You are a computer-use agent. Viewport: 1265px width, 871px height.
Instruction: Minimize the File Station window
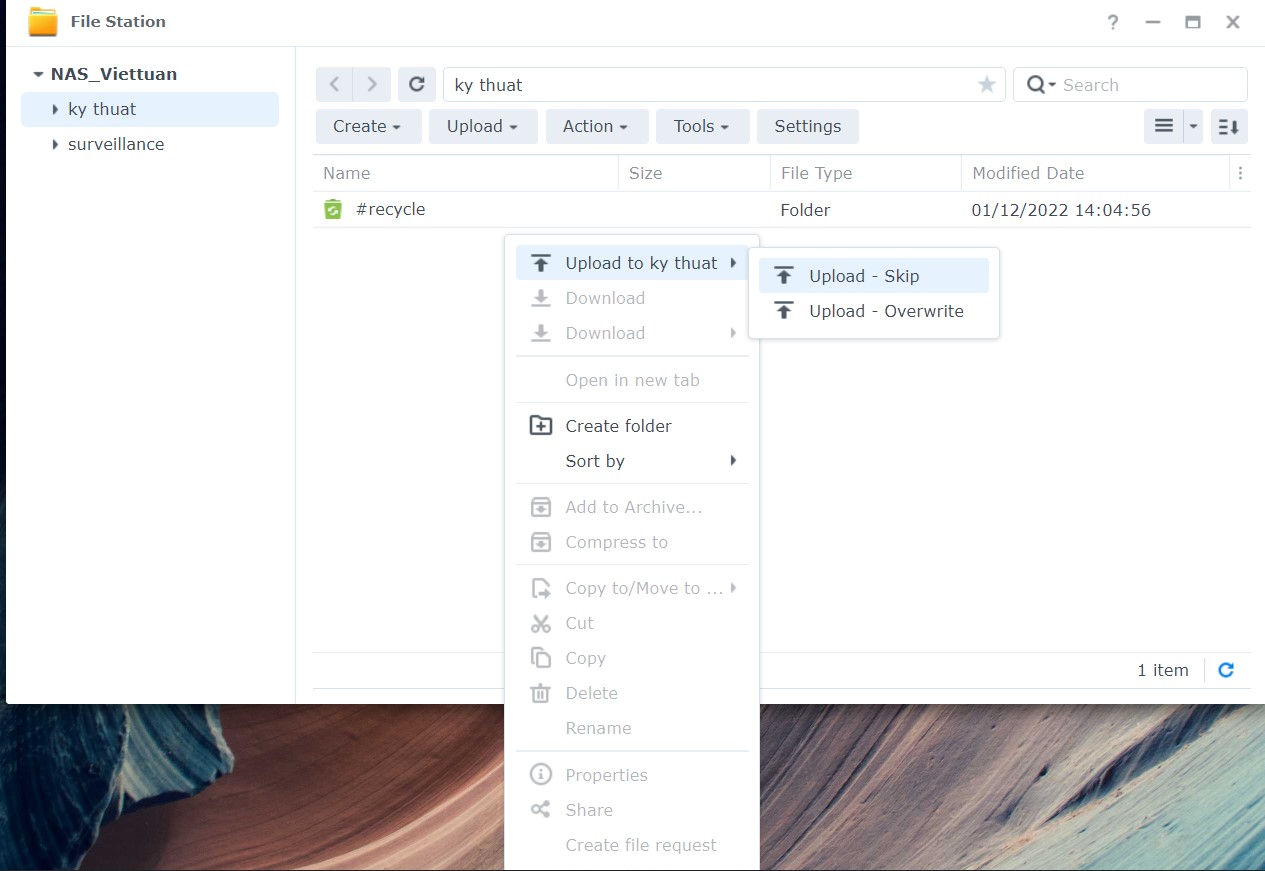pyautogui.click(x=1153, y=22)
